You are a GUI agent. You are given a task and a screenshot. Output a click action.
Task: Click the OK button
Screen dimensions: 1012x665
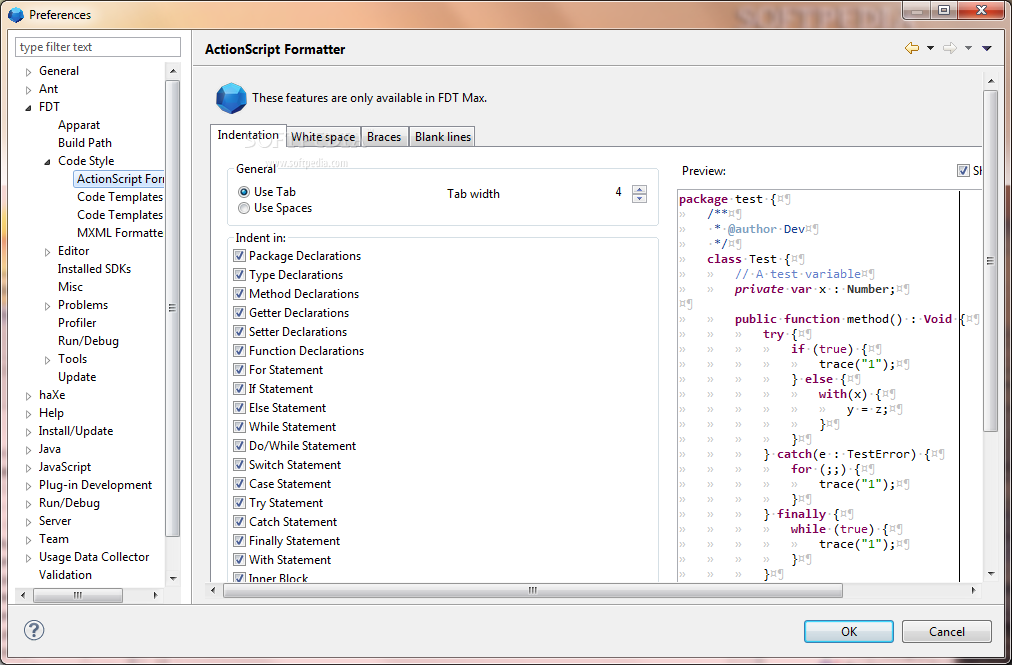(x=849, y=631)
